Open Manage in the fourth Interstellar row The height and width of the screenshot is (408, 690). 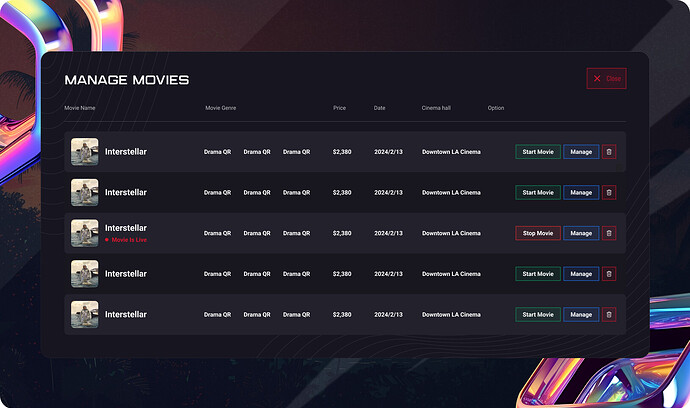click(x=581, y=274)
